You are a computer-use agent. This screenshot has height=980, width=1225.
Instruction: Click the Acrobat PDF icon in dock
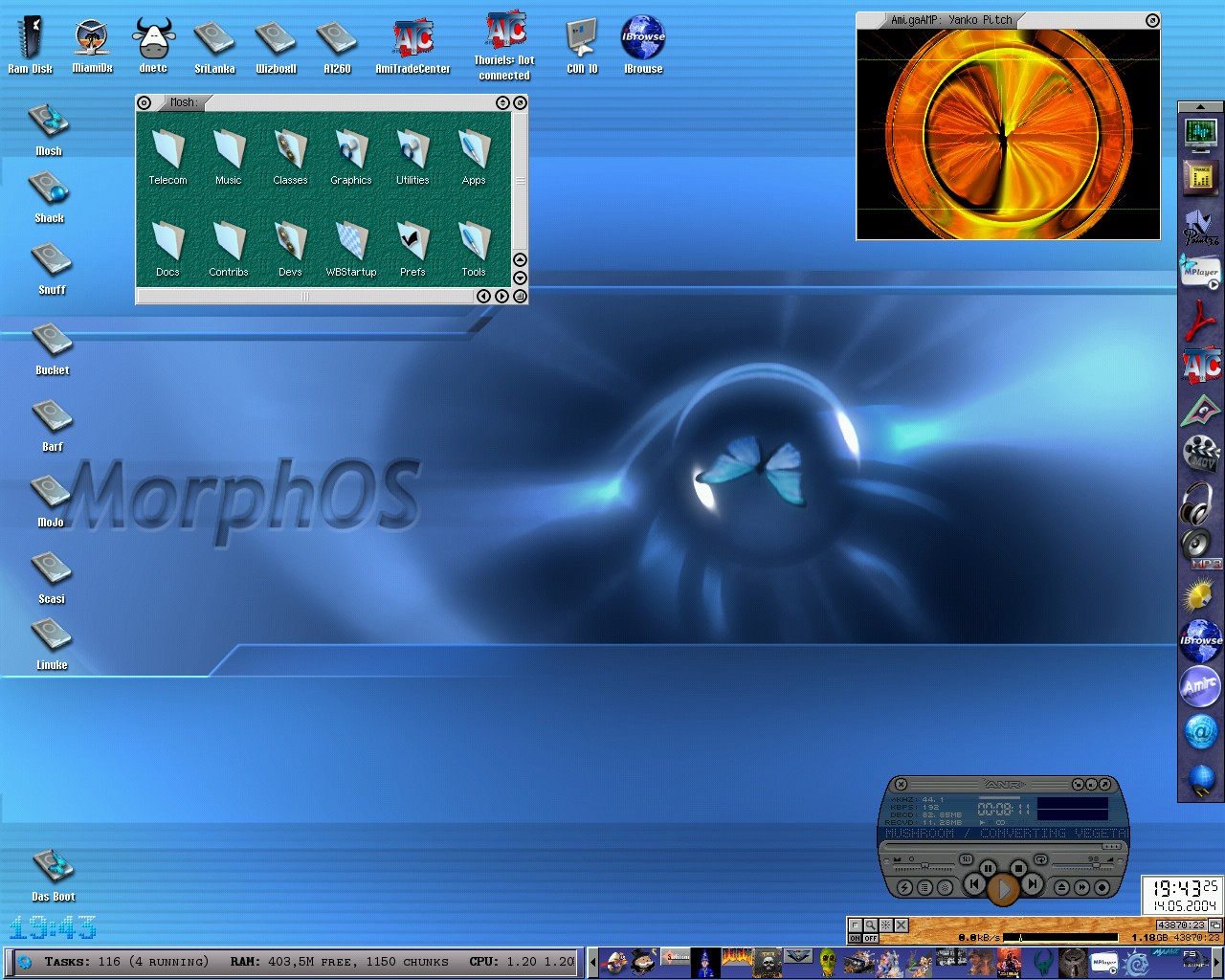1200,321
